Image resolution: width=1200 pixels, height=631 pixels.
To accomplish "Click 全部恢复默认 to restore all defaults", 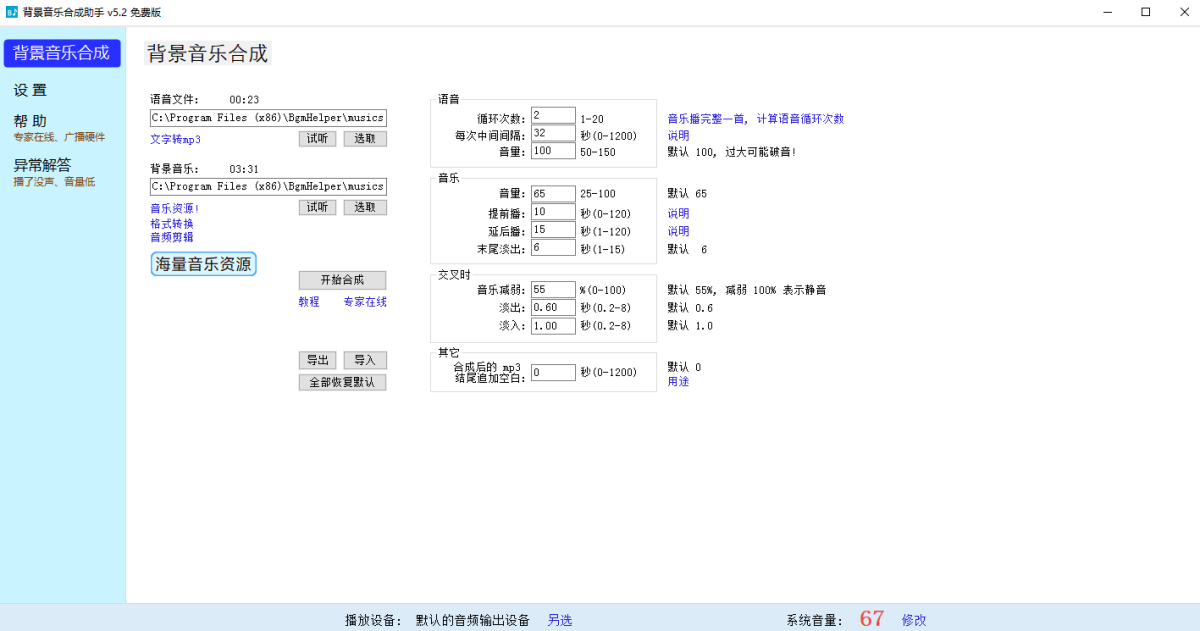I will click(342, 382).
